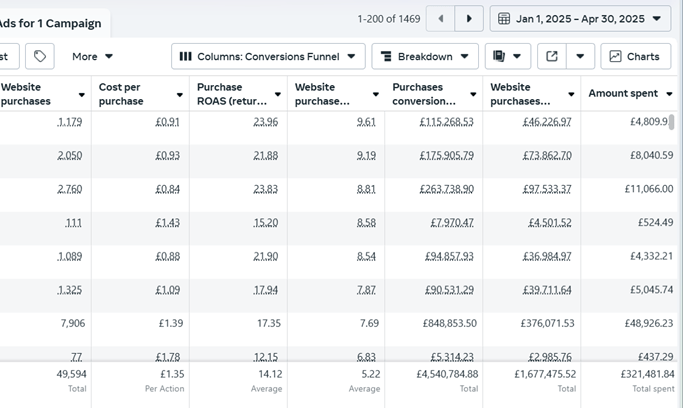Open Columns: Conversions Funnel dropdown

[x=268, y=57]
